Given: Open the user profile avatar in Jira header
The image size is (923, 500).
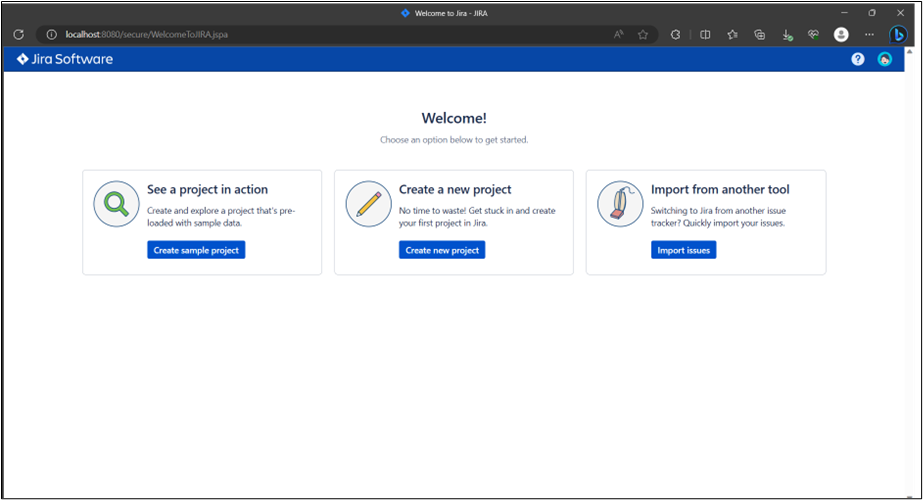Looking at the screenshot, I should pos(884,59).
